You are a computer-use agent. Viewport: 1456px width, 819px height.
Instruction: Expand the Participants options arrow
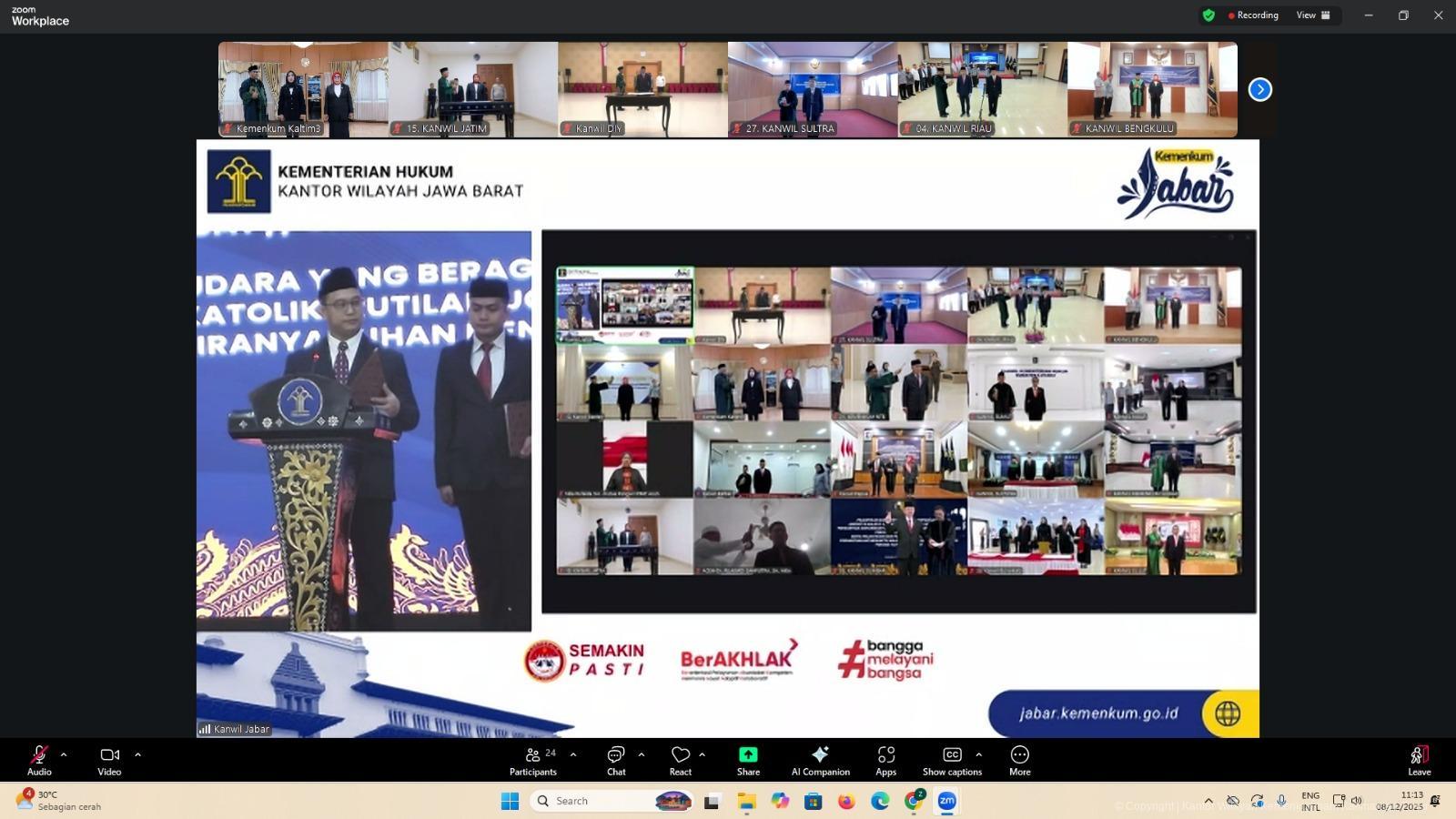click(573, 754)
